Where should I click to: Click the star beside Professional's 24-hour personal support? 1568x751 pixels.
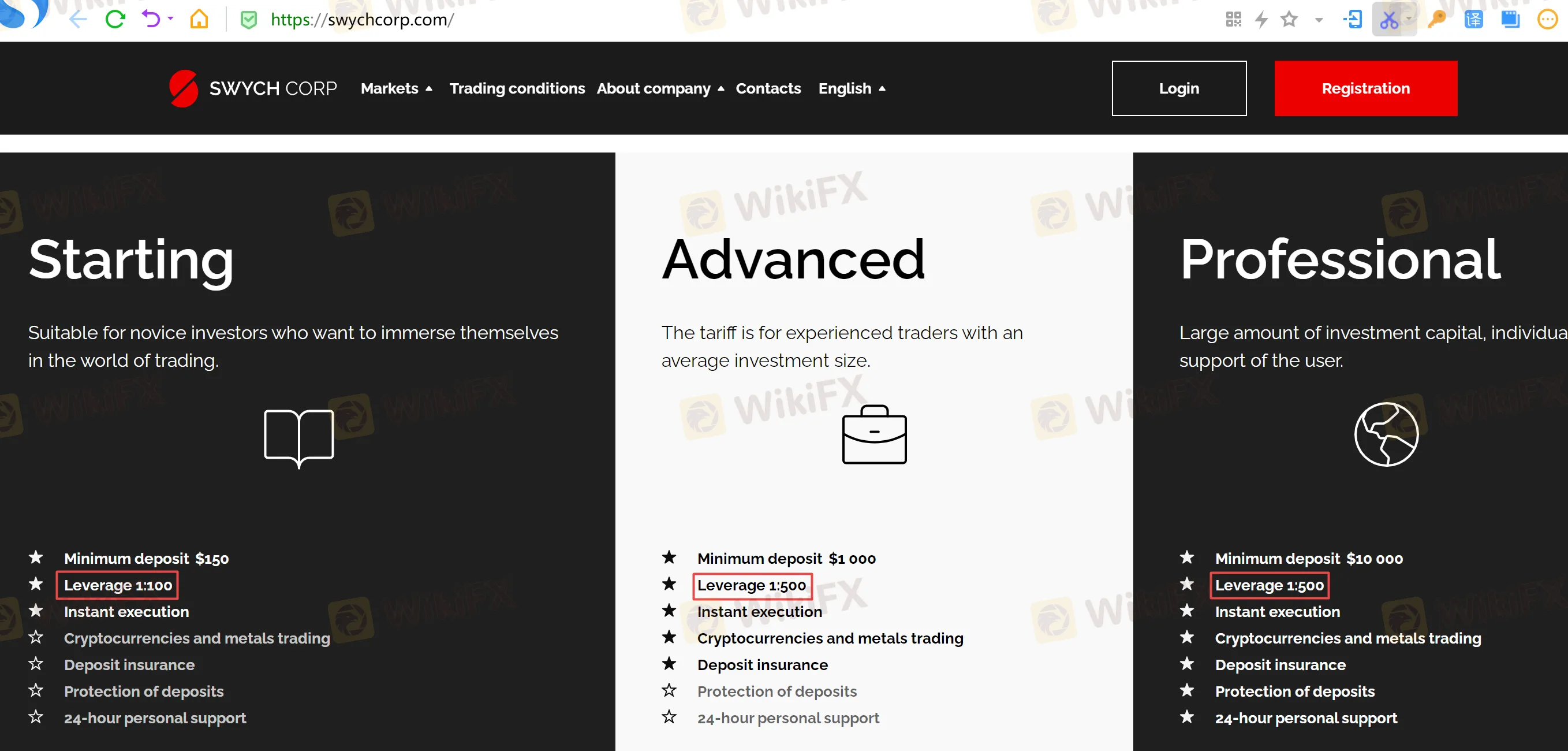1187,716
